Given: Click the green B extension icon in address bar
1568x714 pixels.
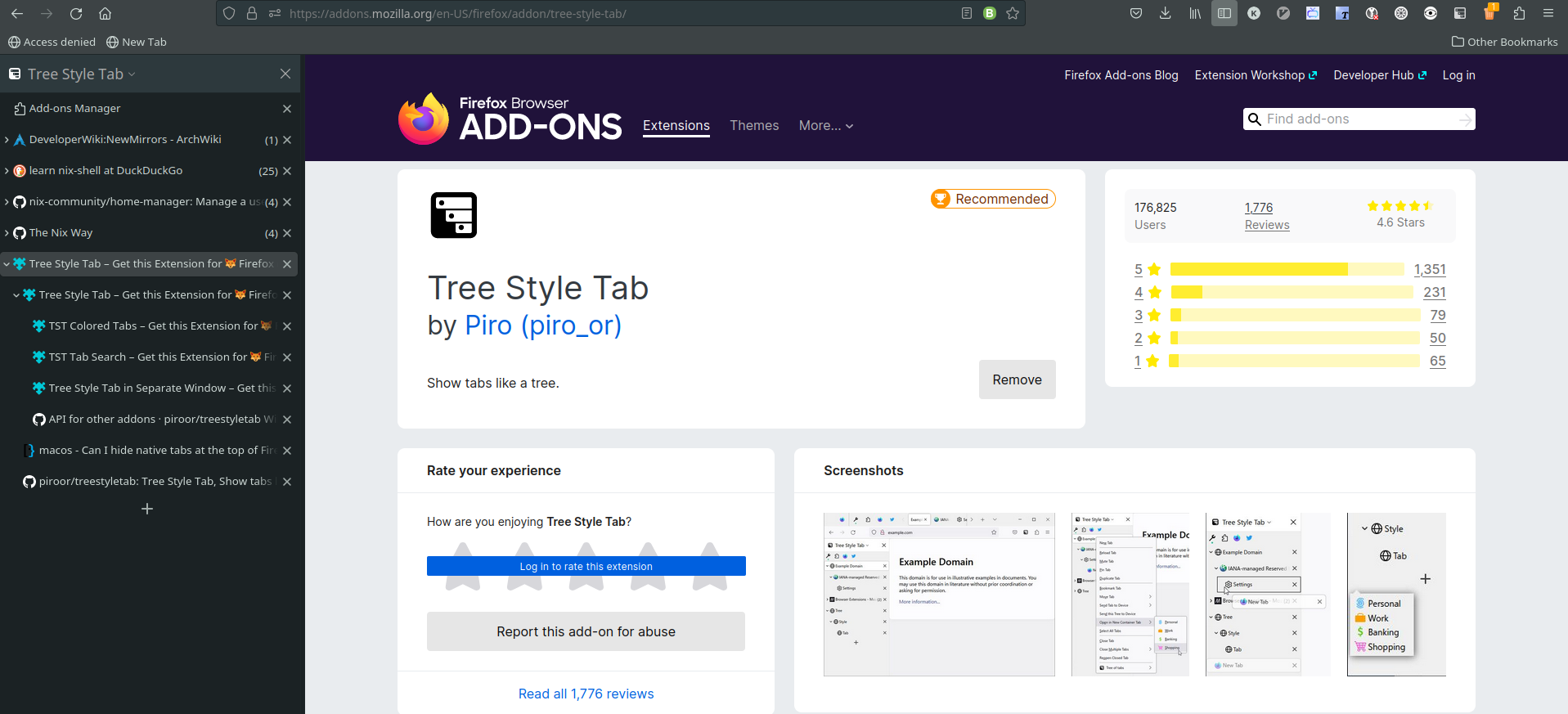Looking at the screenshot, I should (x=990, y=13).
